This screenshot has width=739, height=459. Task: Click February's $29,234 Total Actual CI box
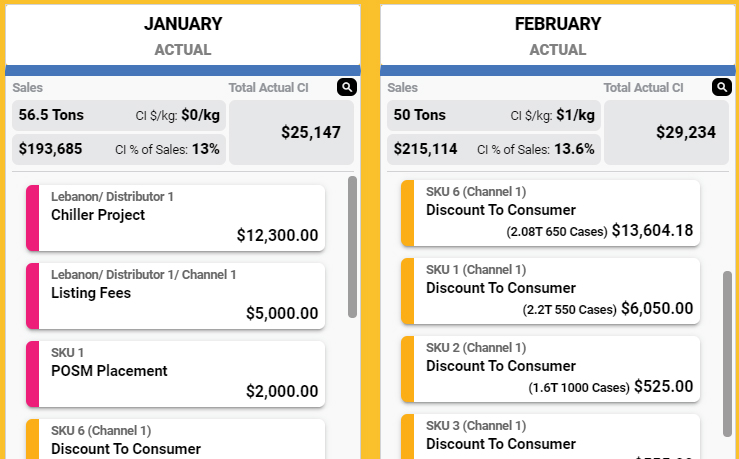[666, 132]
